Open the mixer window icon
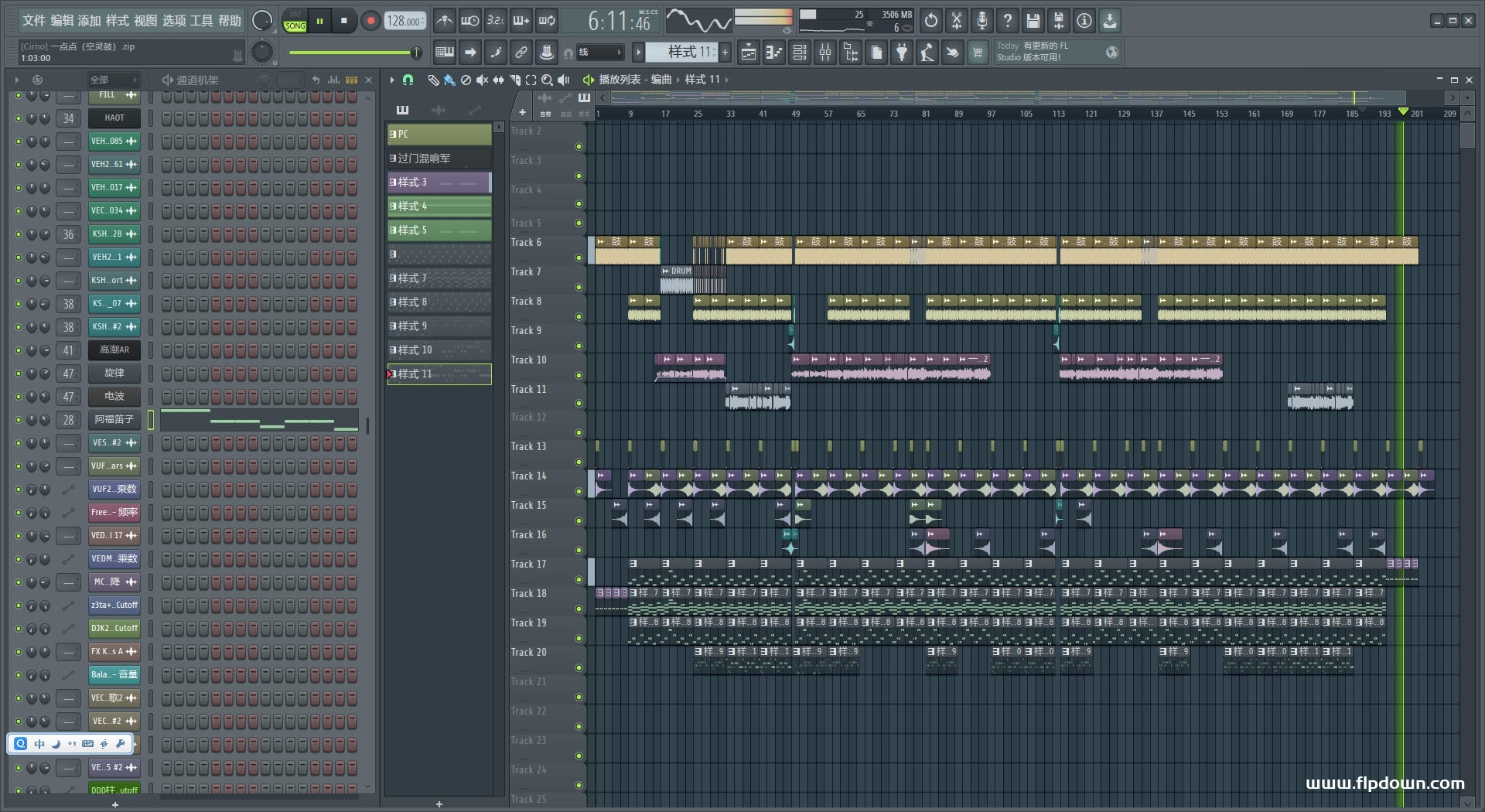The image size is (1485, 812). tap(825, 53)
